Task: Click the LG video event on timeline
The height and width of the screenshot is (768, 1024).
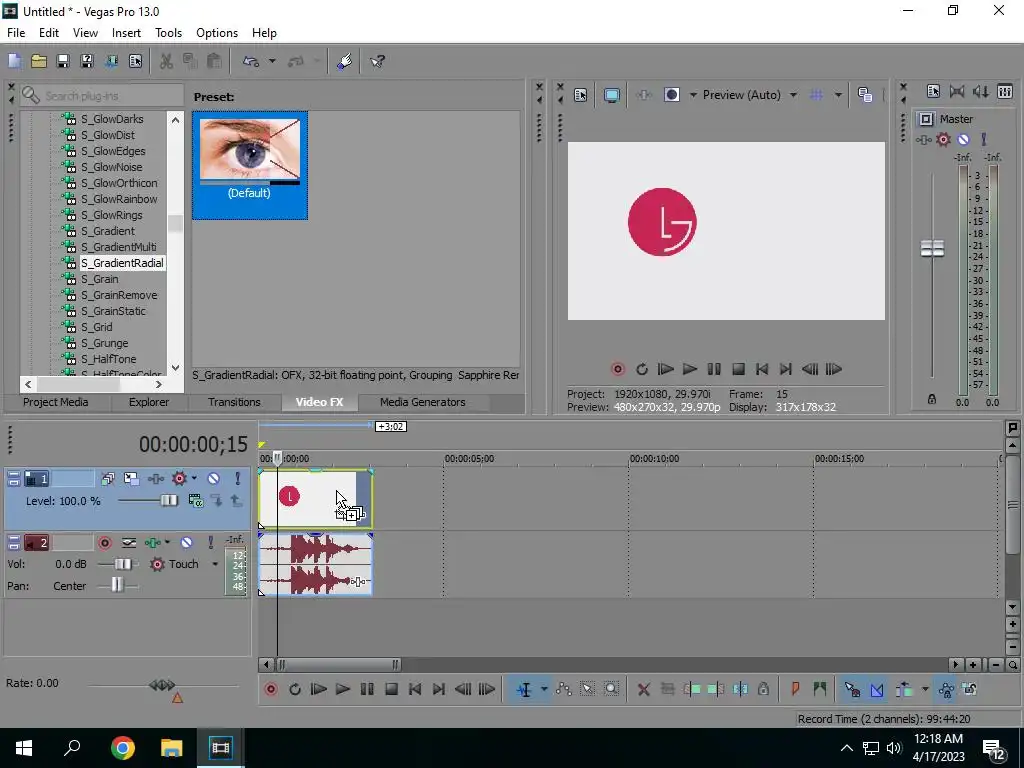Action: [x=315, y=499]
